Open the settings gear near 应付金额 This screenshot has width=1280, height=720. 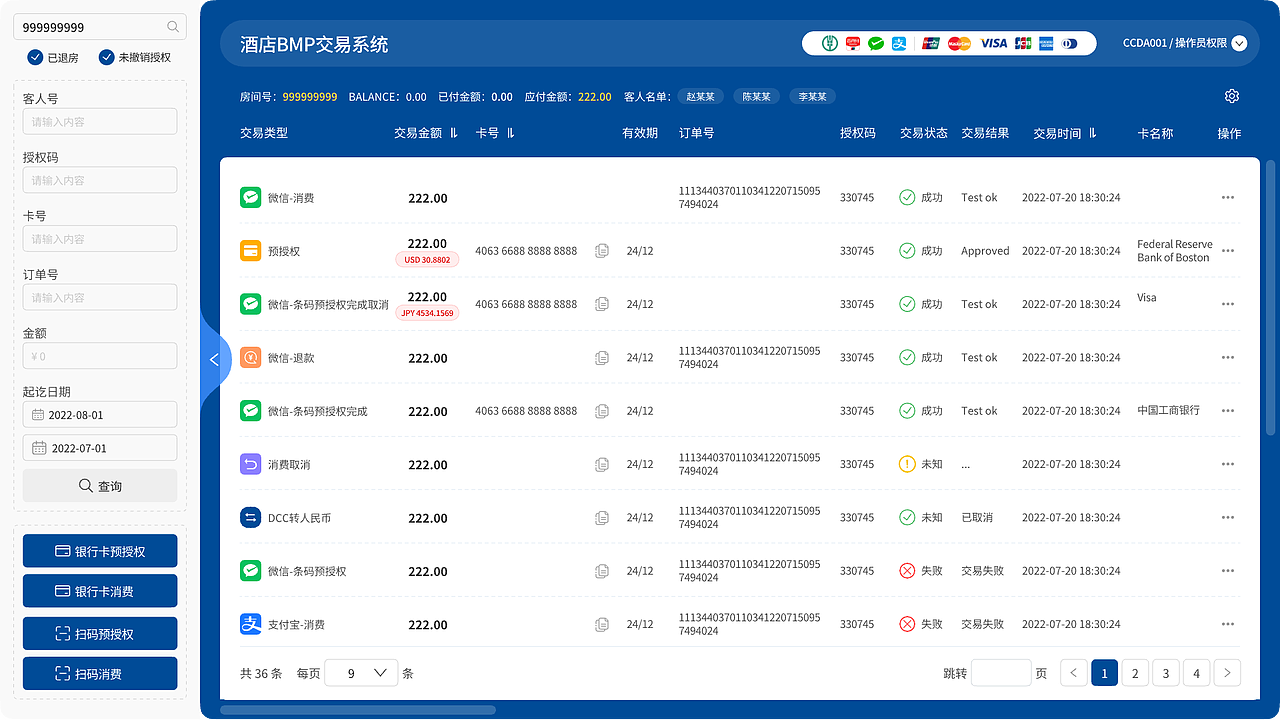pyautogui.click(x=1232, y=96)
